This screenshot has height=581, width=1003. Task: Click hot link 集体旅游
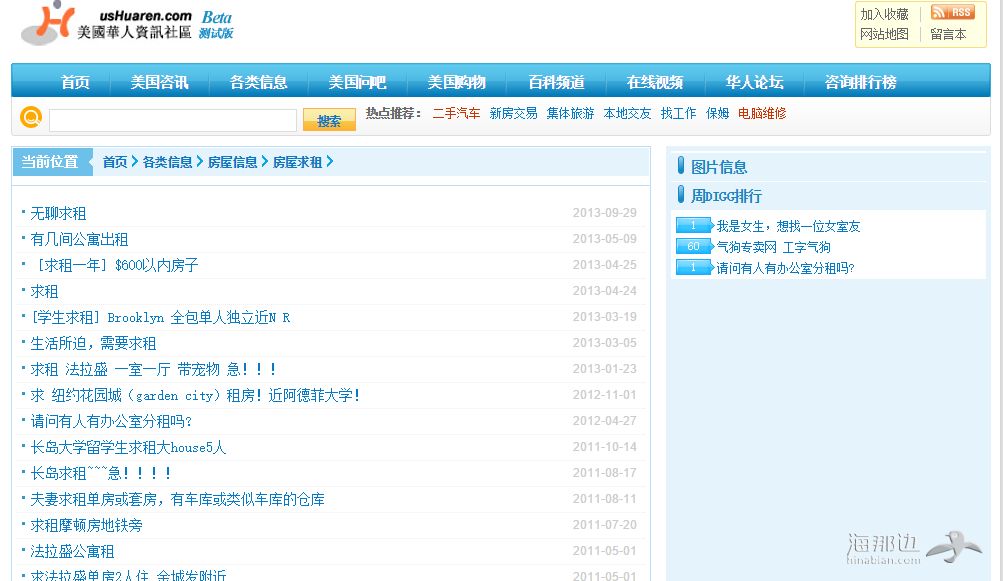tap(570, 113)
